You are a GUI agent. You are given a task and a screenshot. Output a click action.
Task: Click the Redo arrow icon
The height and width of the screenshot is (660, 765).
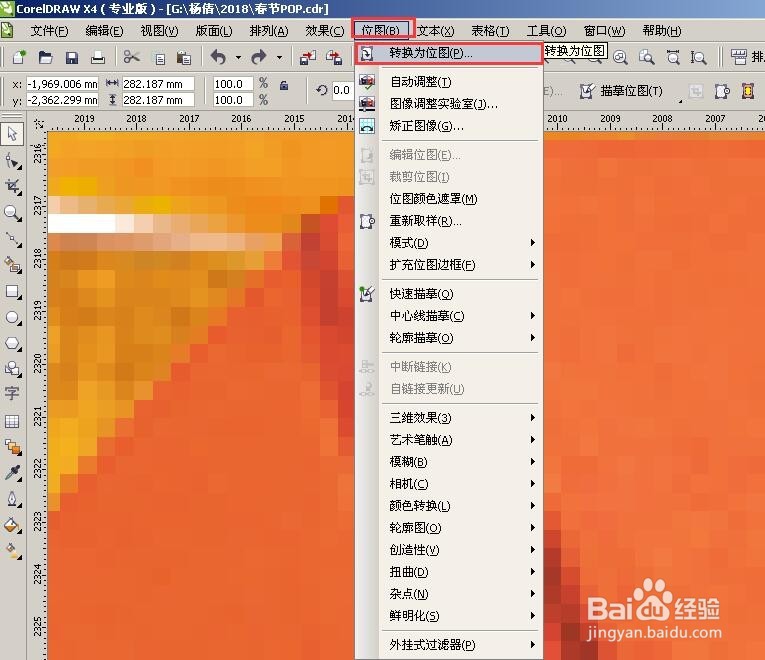(259, 58)
